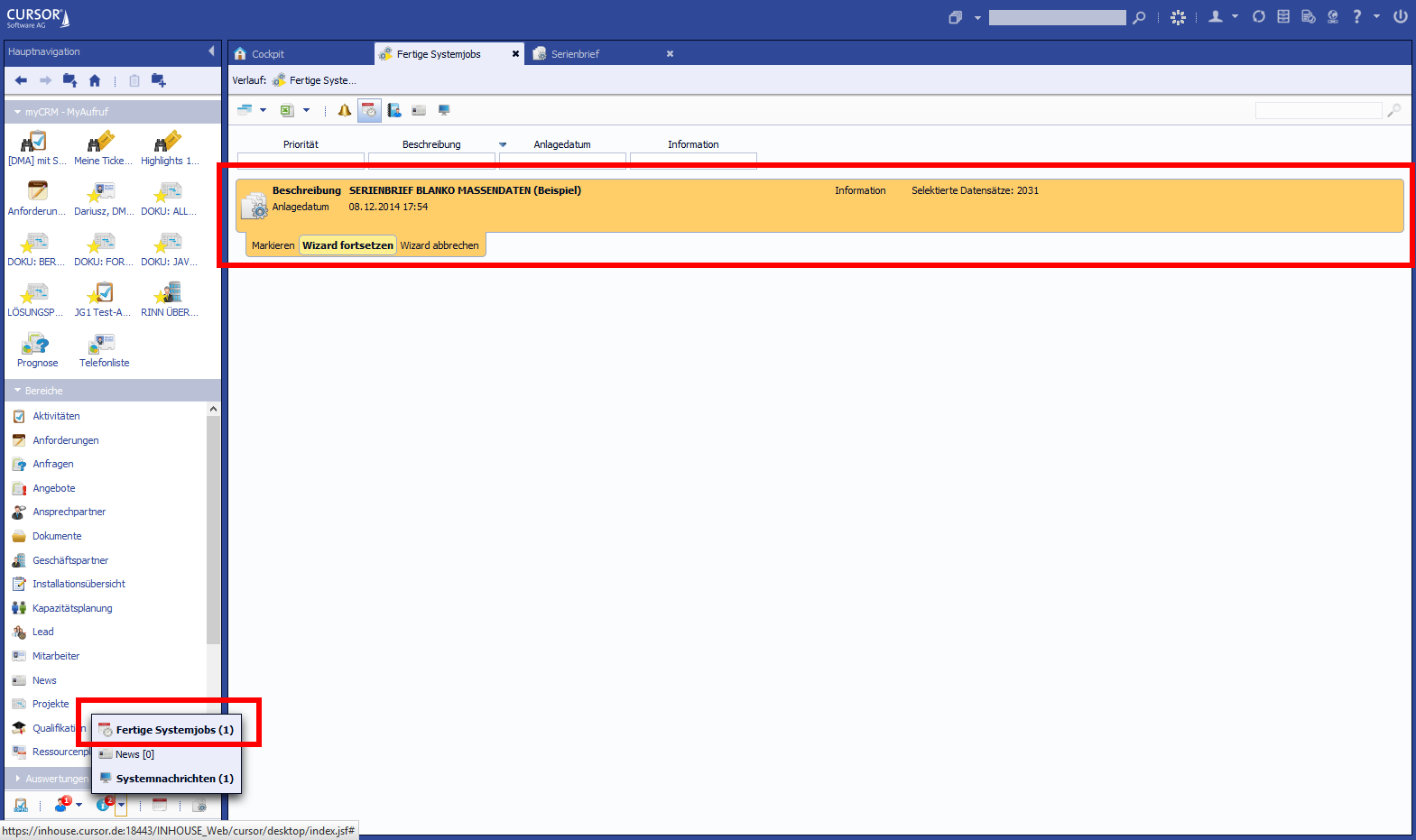1416x840 pixels.
Task: Collapse the myCRM - MyAufruf section
Action: (x=18, y=112)
